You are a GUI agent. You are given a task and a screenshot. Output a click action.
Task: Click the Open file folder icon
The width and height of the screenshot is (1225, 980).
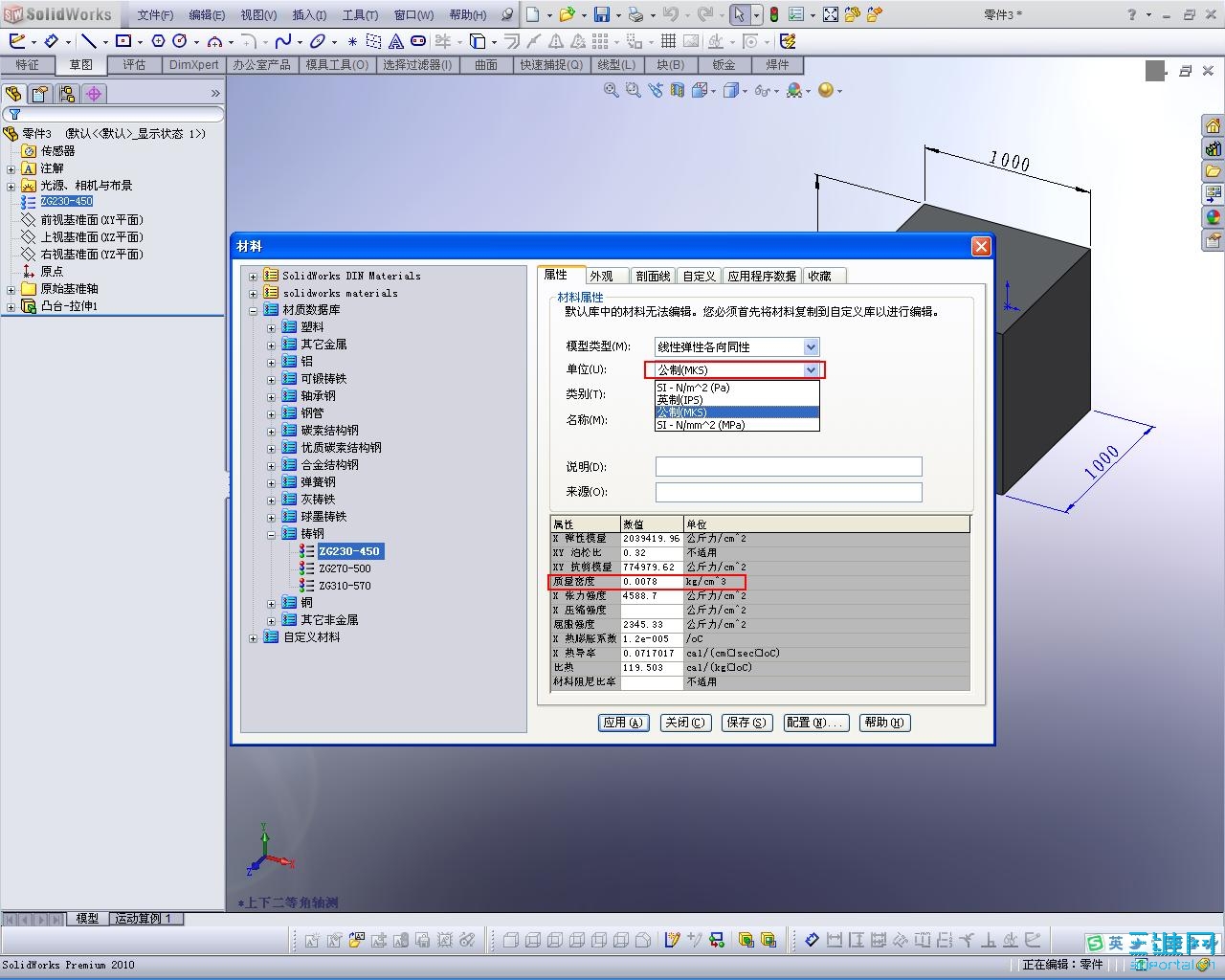(567, 14)
